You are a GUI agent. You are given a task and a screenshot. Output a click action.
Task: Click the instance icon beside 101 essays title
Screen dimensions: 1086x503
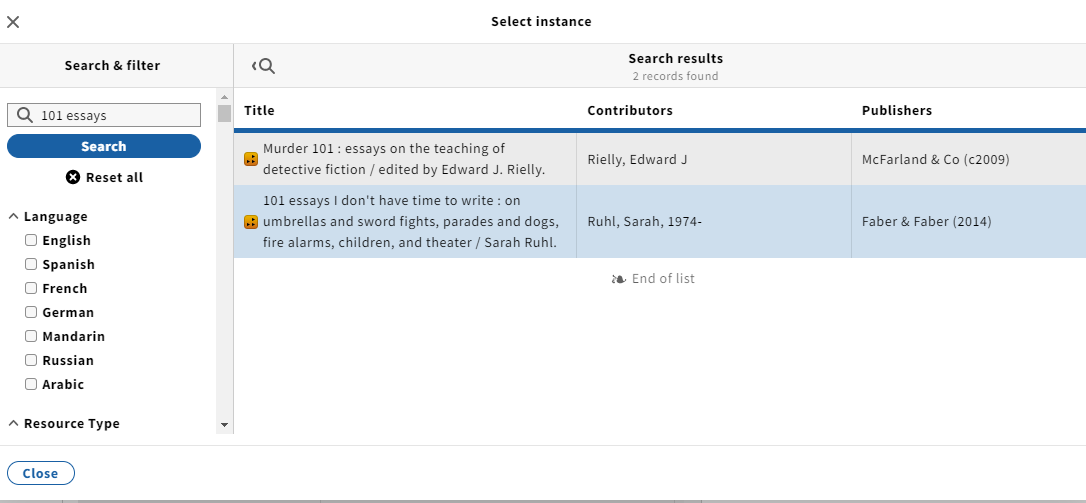(251, 222)
